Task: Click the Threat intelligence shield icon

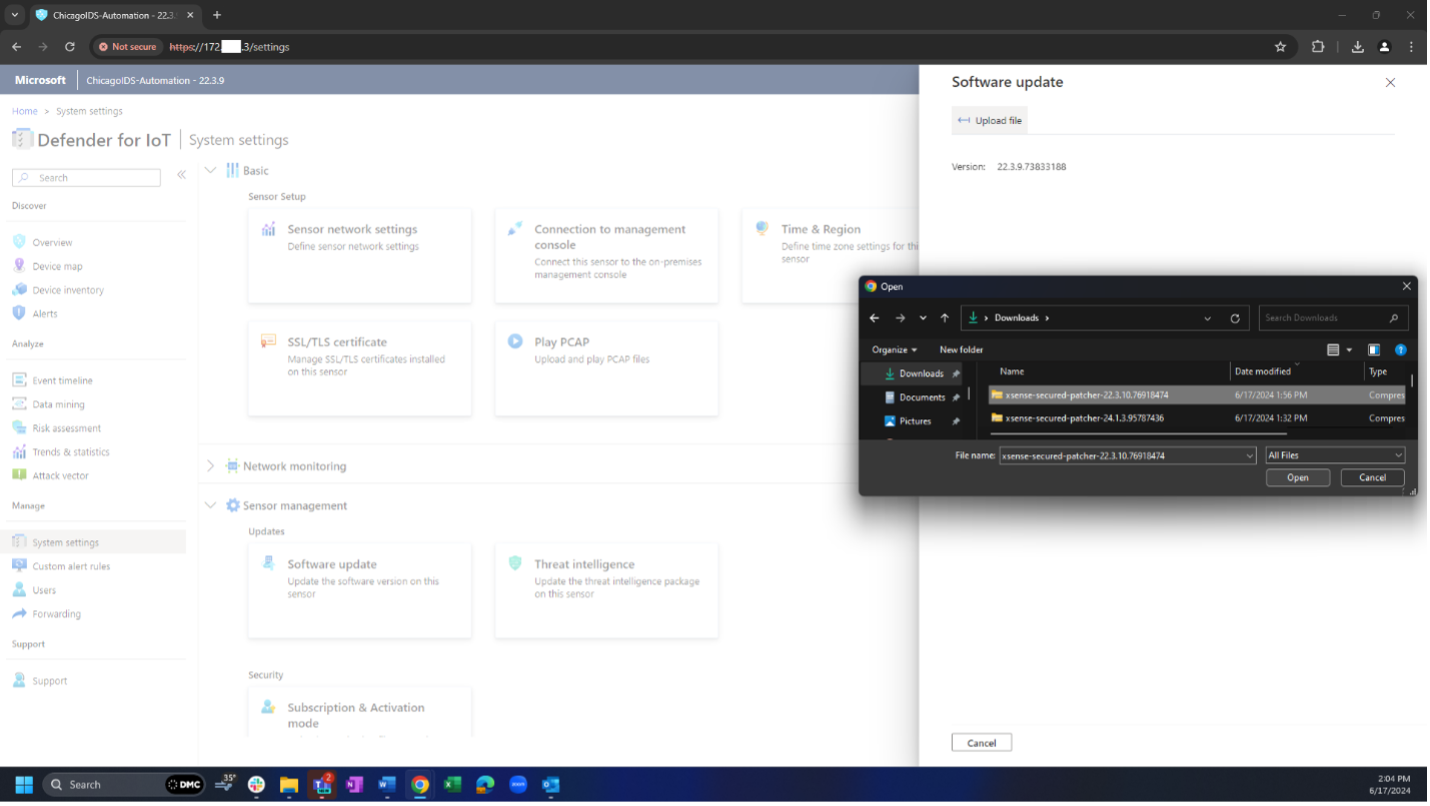Action: pos(515,564)
